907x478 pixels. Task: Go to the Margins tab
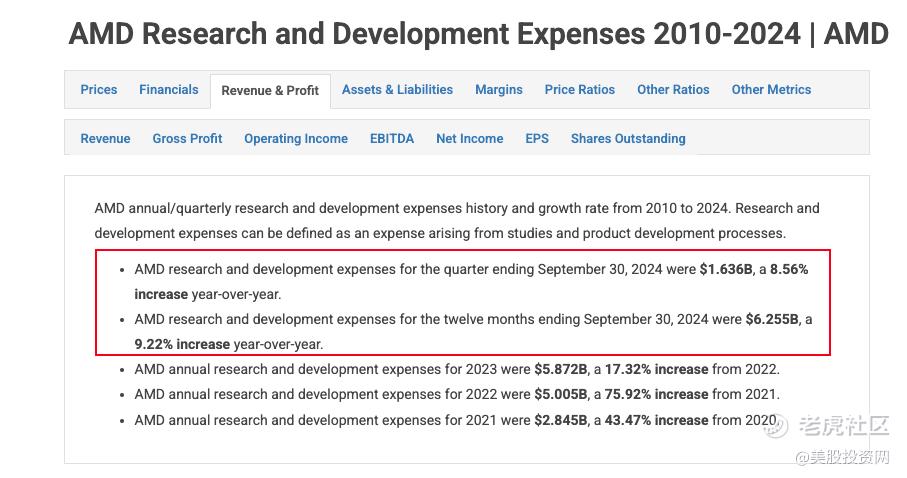498,90
